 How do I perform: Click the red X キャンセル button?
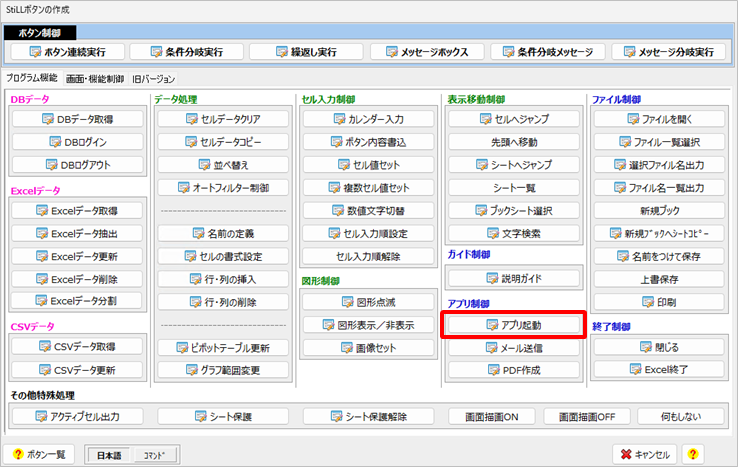646,453
